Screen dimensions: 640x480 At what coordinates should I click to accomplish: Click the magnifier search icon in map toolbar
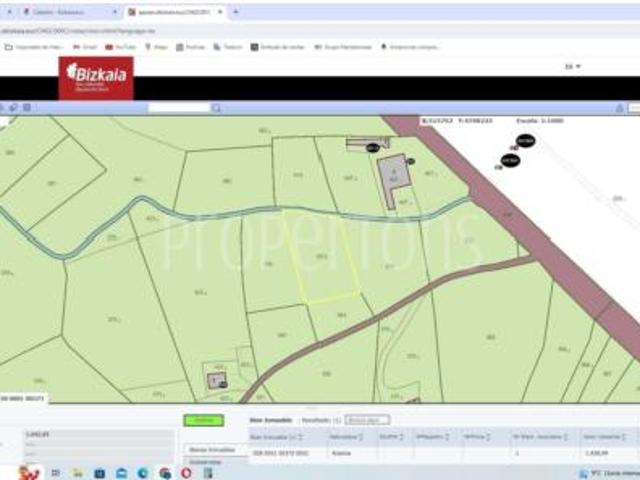coord(216,108)
